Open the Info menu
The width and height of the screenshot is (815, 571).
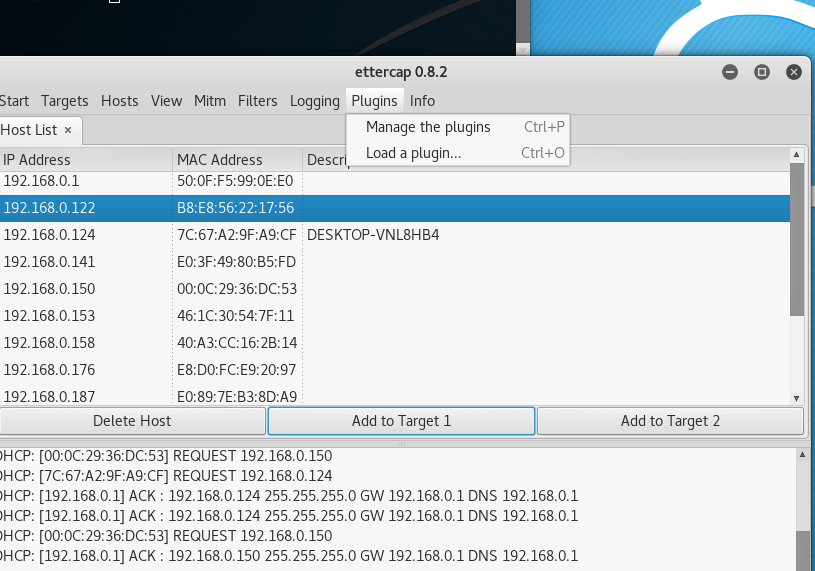[422, 101]
